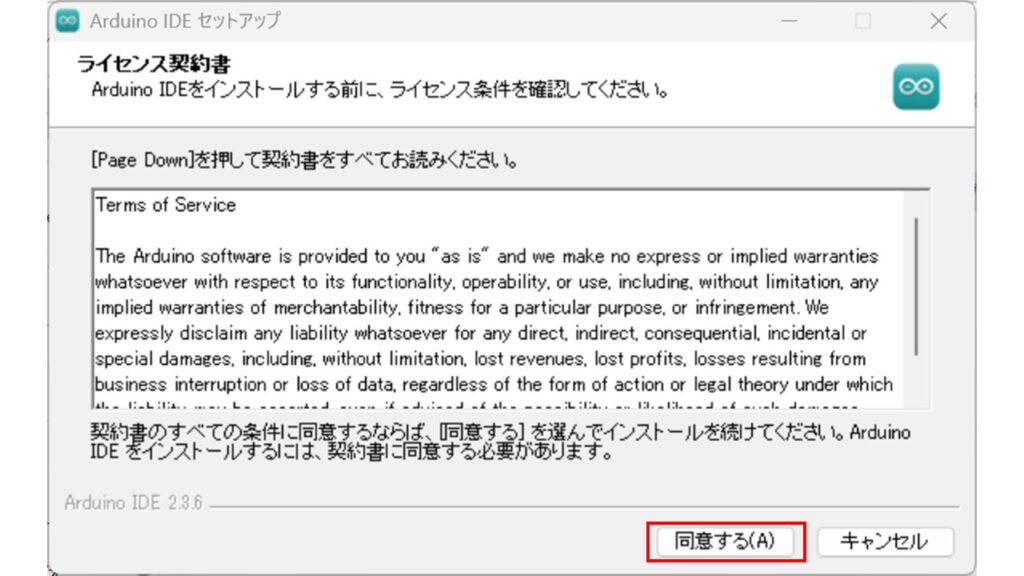Screen dimensions: 1024x576
Task: Click the license text scrollbar thumb
Action: coord(916,287)
